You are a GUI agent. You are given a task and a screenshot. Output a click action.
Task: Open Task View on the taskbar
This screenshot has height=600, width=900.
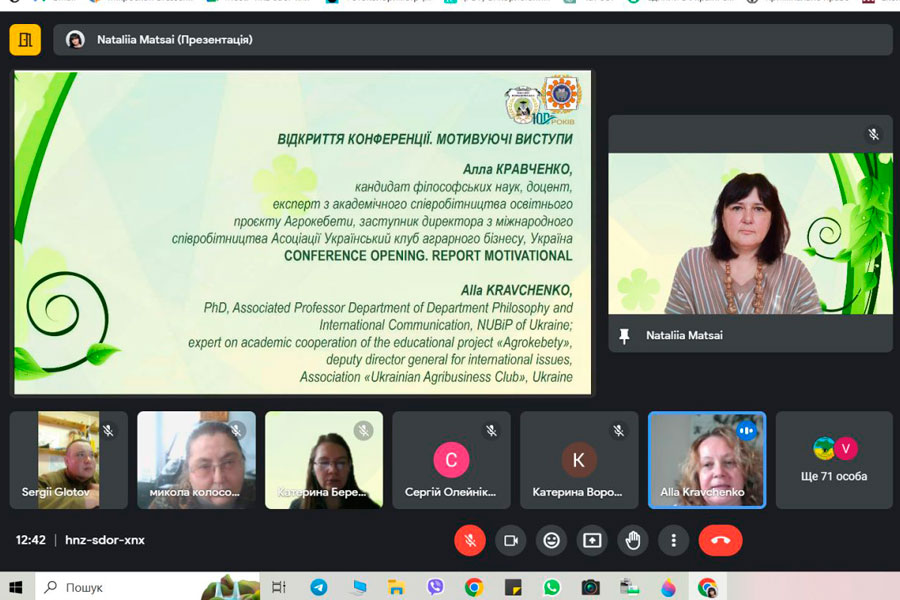pyautogui.click(x=279, y=587)
